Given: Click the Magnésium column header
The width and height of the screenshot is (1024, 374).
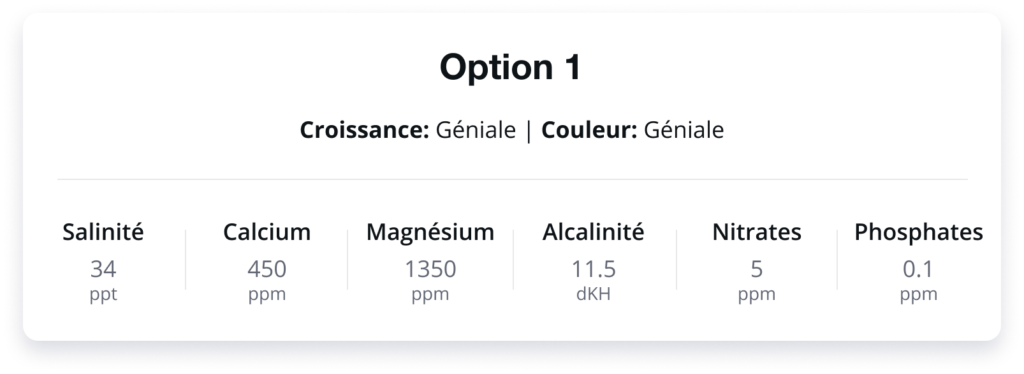Looking at the screenshot, I should [x=430, y=232].
